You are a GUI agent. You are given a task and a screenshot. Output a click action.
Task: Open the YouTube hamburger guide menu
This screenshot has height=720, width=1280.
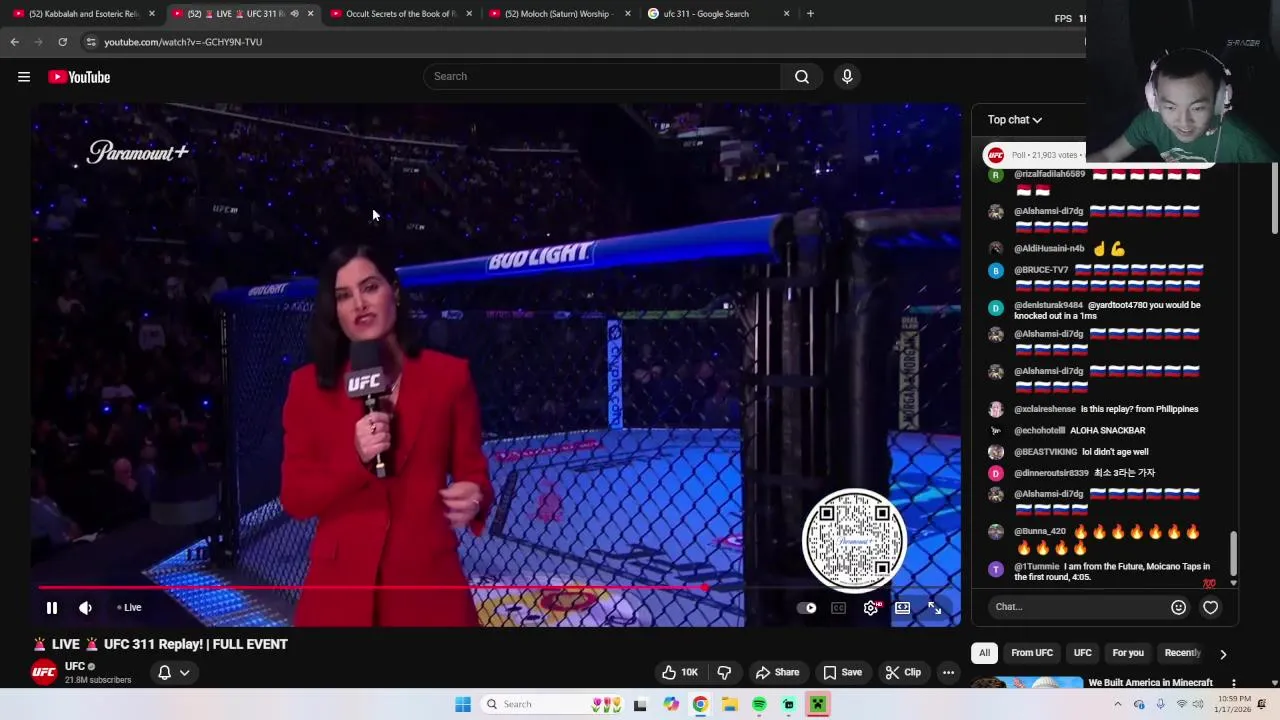[24, 77]
